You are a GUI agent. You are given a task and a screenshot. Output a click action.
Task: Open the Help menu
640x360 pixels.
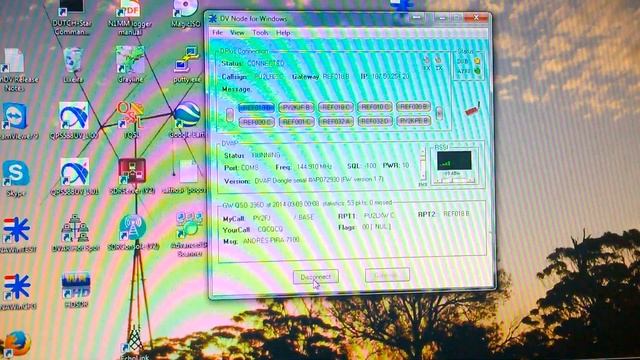click(x=283, y=33)
